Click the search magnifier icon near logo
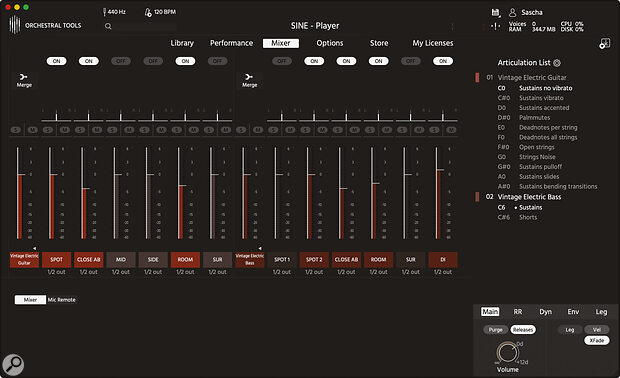Image resolution: width=620 pixels, height=378 pixels. [x=108, y=26]
